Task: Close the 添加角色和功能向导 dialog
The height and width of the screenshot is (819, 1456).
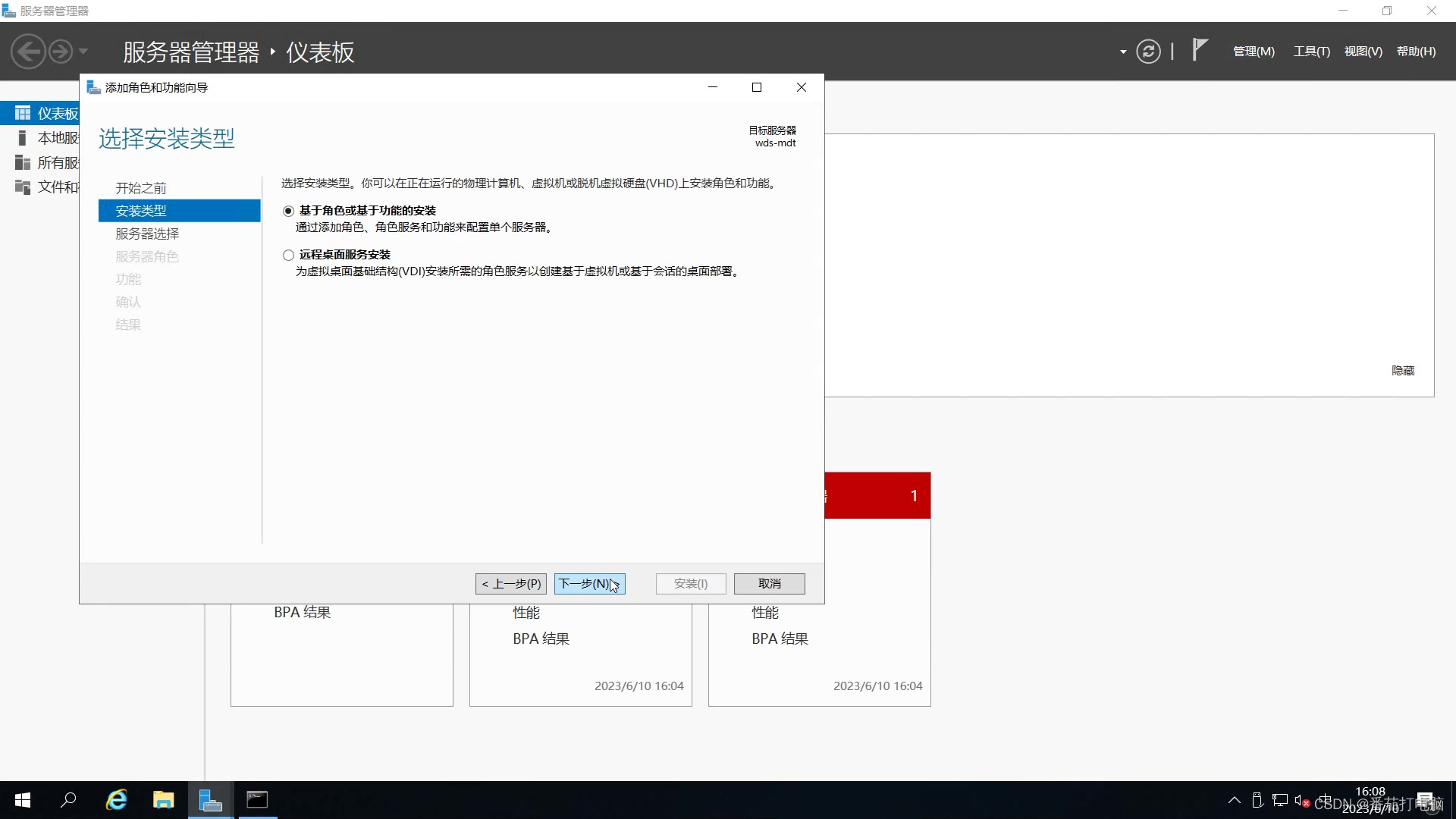Action: coord(802,87)
